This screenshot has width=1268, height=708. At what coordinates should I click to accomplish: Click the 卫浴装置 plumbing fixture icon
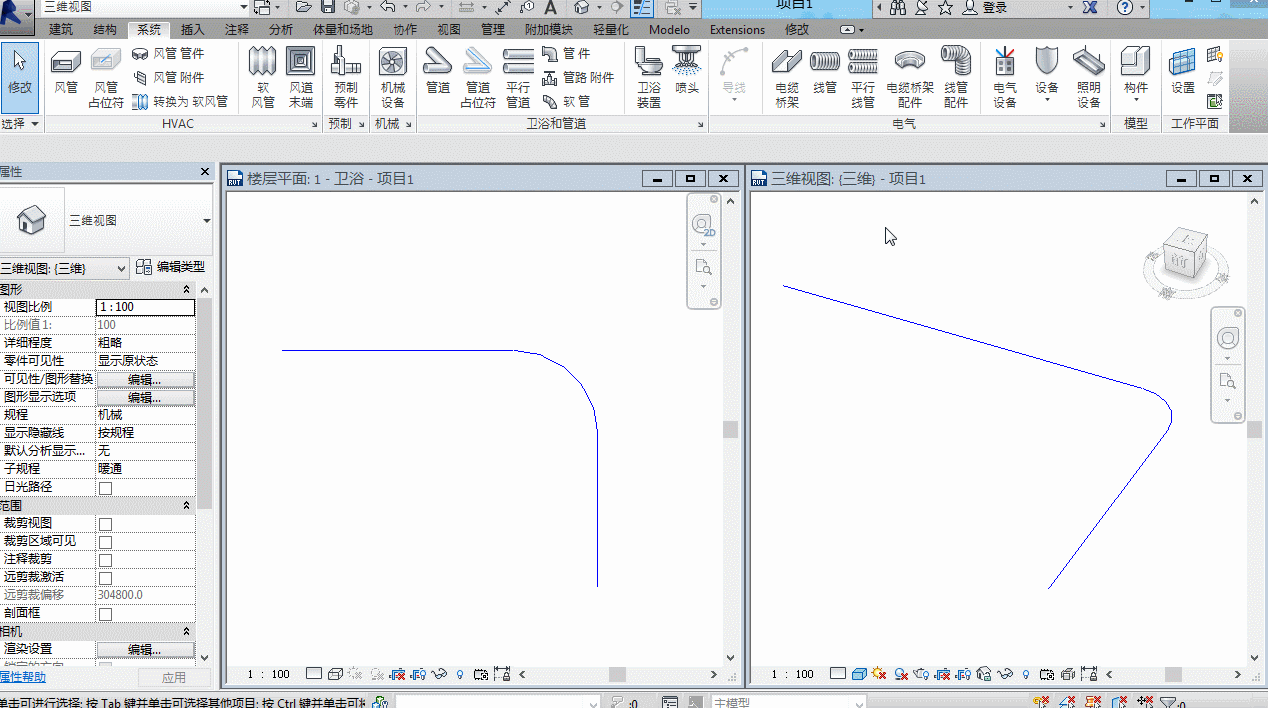[x=649, y=77]
